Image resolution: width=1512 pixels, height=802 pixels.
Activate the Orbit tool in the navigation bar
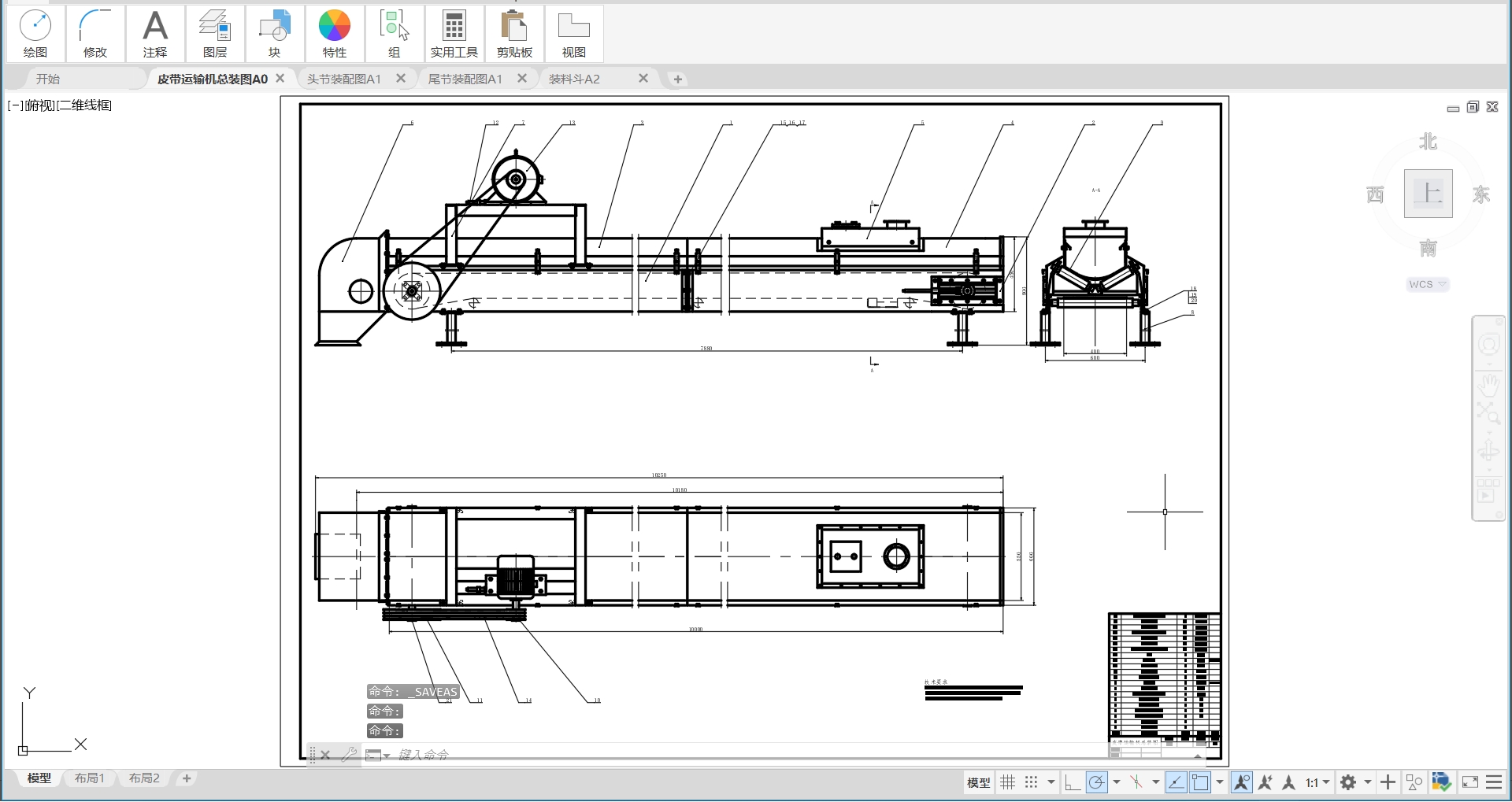pyautogui.click(x=1488, y=451)
